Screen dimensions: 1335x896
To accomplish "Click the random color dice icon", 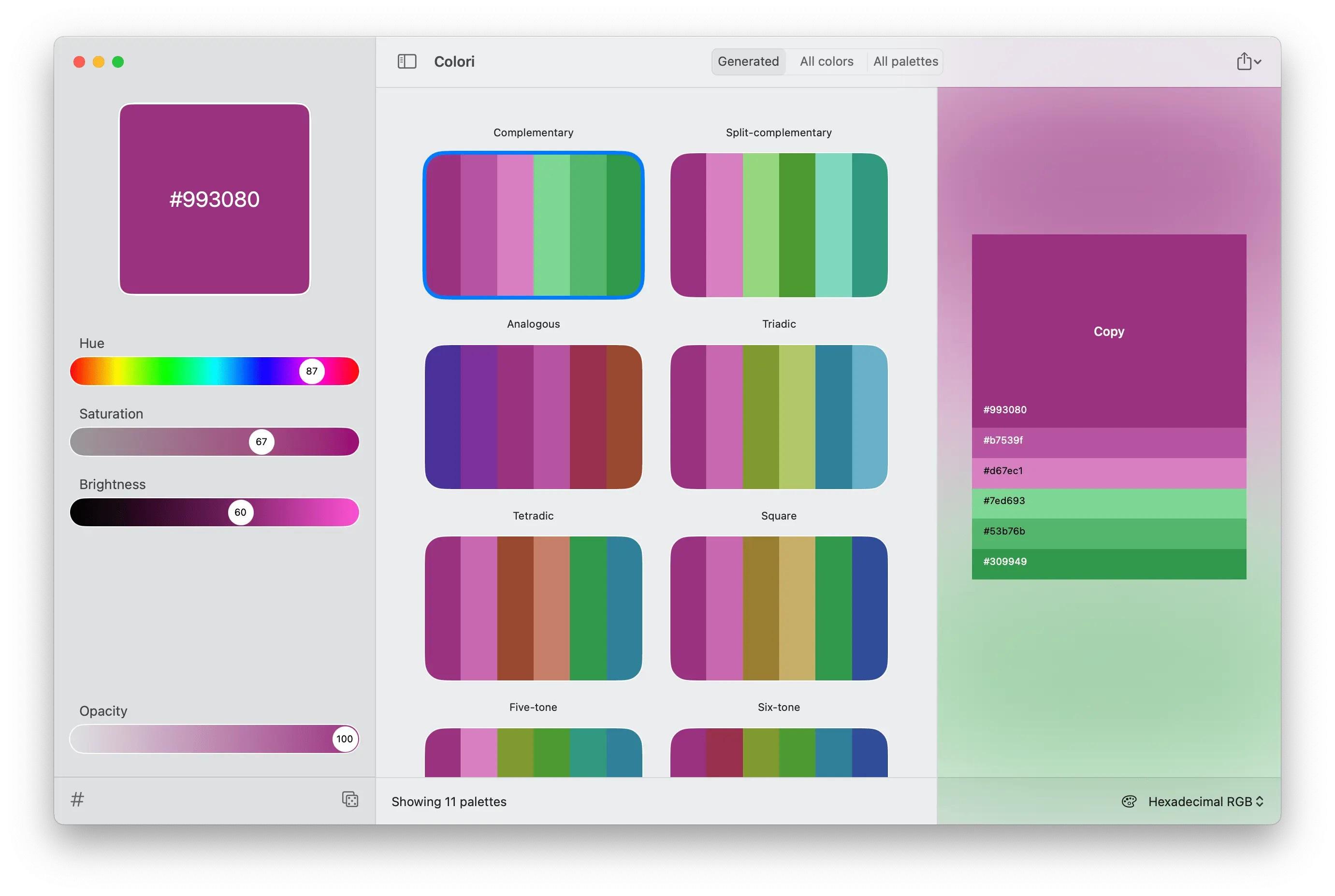I will 350,799.
